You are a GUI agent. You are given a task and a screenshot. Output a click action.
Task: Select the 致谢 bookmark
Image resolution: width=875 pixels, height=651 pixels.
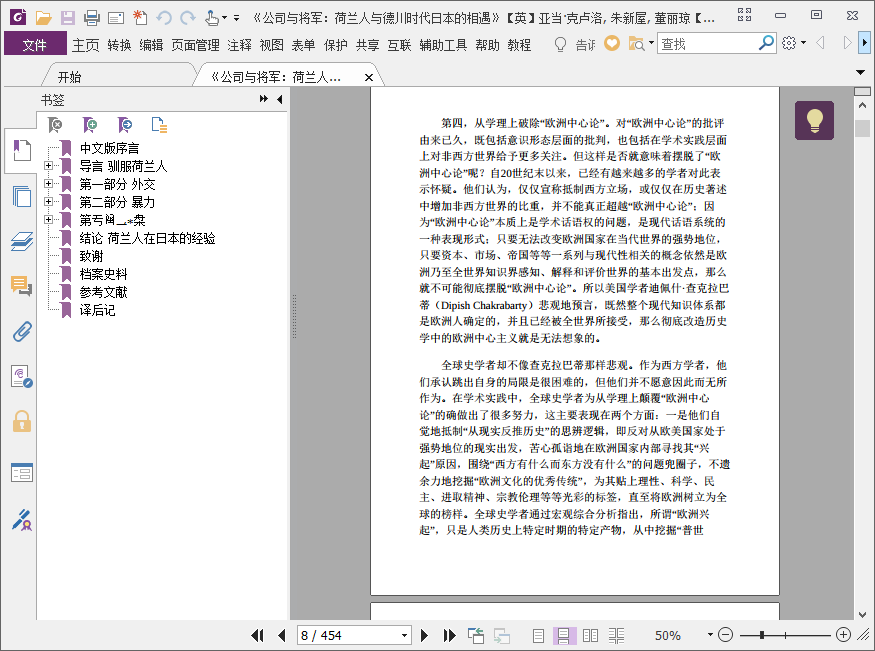(91, 256)
